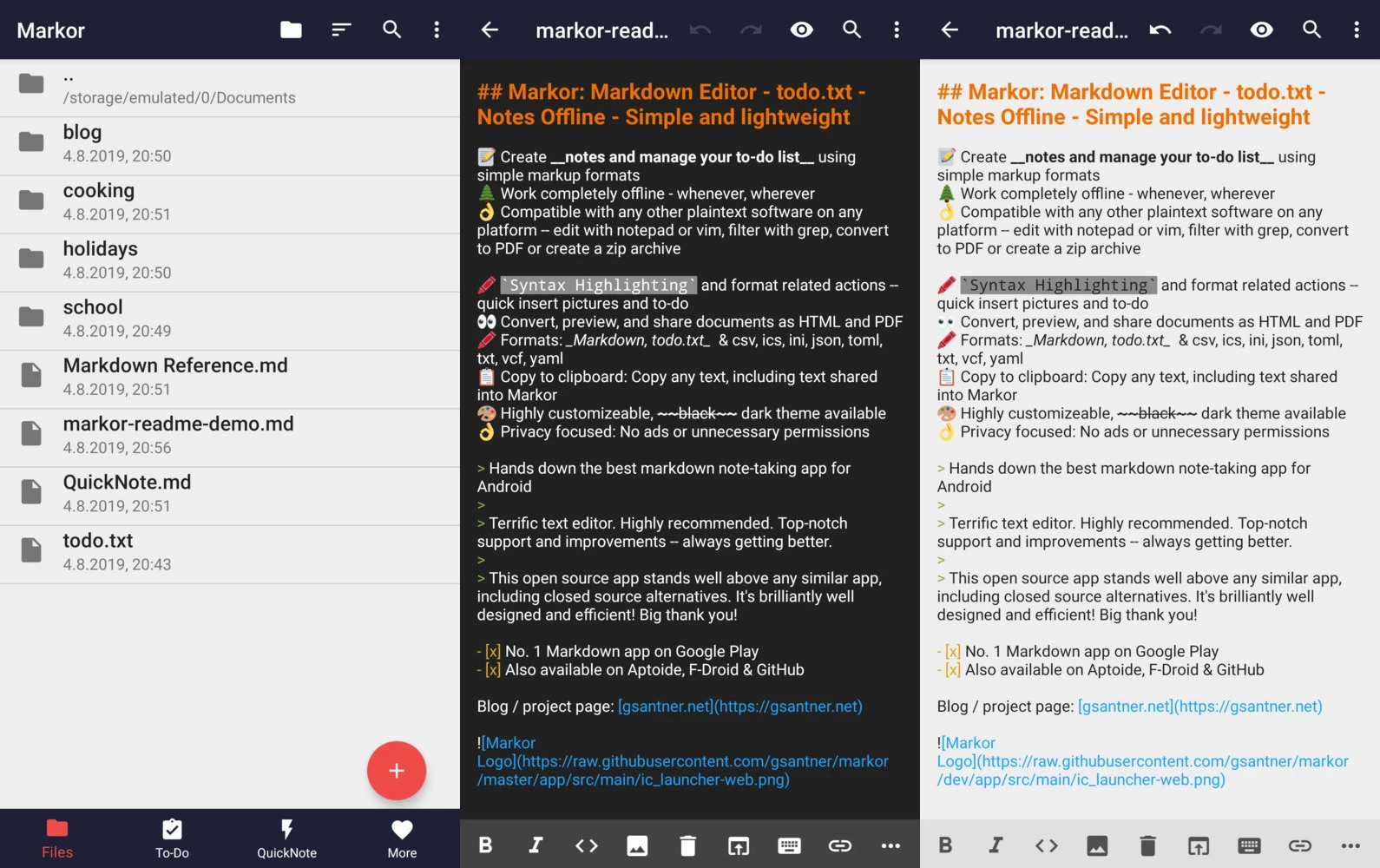Open the holidays folder

click(x=230, y=260)
